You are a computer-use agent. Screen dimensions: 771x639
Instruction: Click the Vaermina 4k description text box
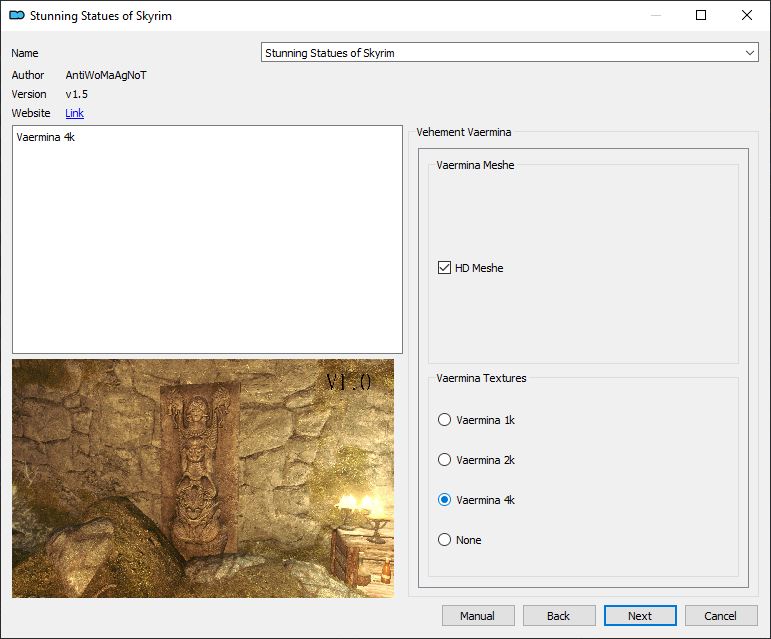[x=208, y=239]
